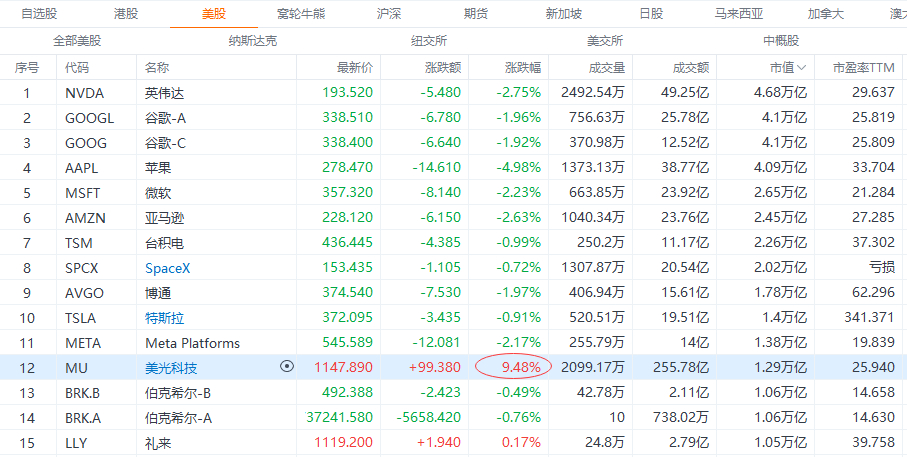Sort by the 涨跌额 column header
This screenshot has height=457, width=907.
(443, 68)
